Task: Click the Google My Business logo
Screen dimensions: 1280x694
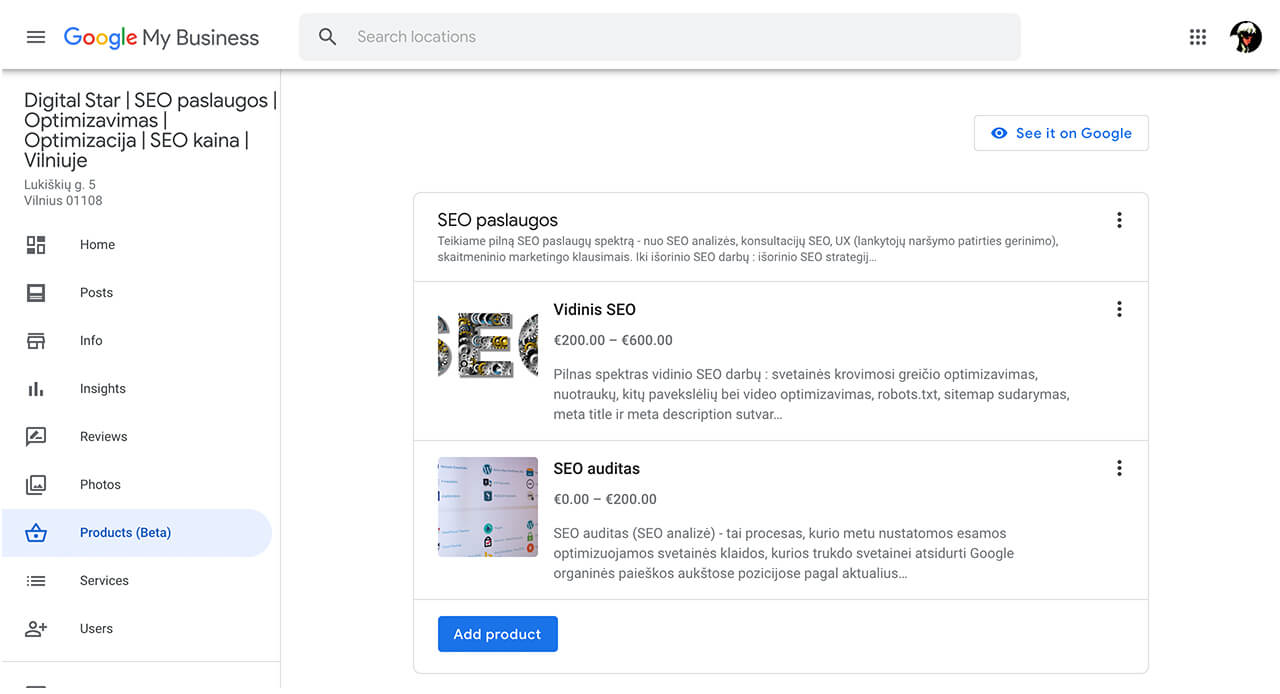Action: click(161, 38)
